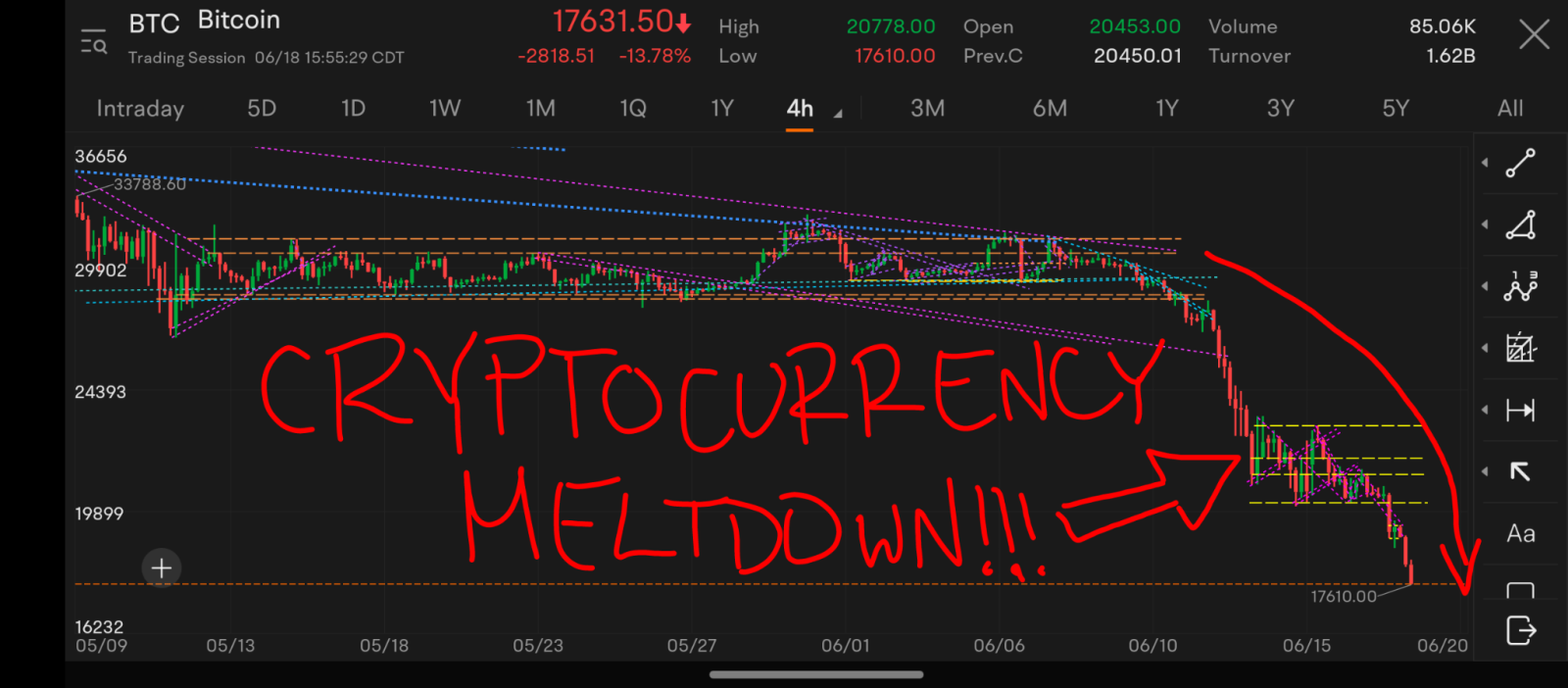This screenshot has width=1568, height=688.
Task: Select the All range button
Action: tap(1510, 108)
